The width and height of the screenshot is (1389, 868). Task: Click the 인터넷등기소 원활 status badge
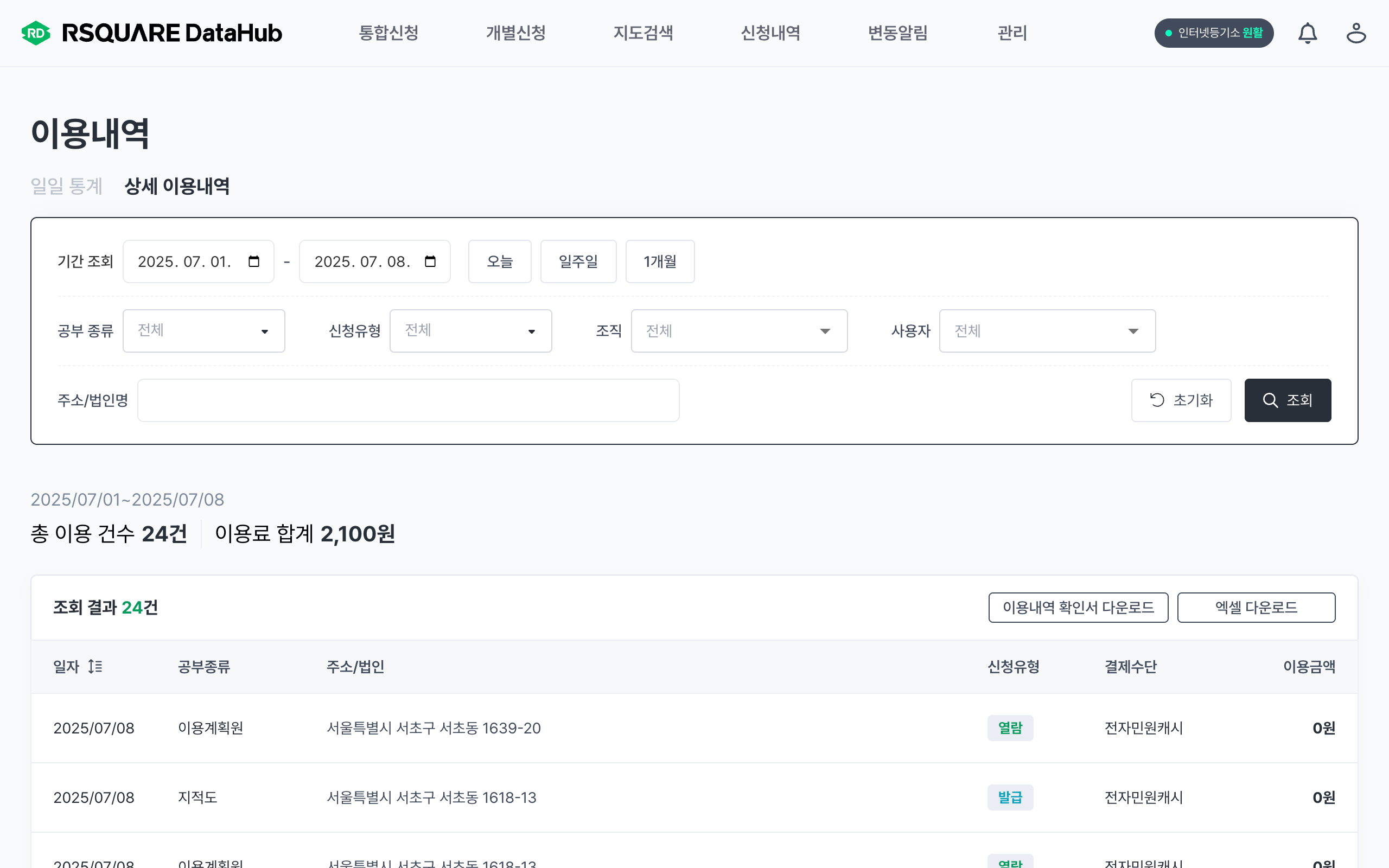1213,33
